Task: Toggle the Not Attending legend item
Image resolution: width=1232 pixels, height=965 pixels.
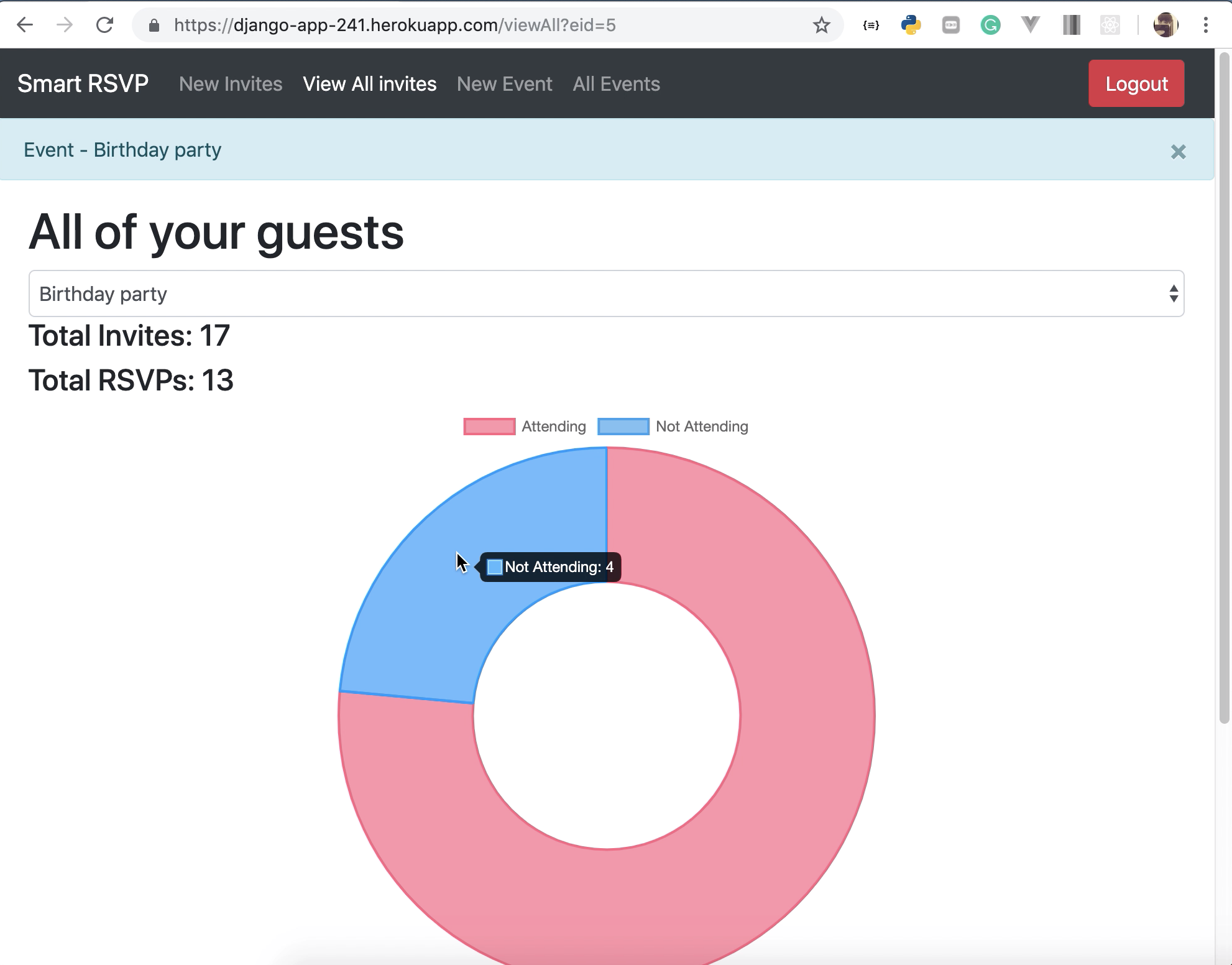Action: point(673,427)
